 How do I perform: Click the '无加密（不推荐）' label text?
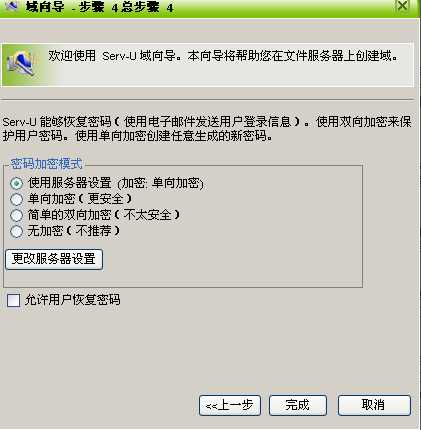point(74,231)
